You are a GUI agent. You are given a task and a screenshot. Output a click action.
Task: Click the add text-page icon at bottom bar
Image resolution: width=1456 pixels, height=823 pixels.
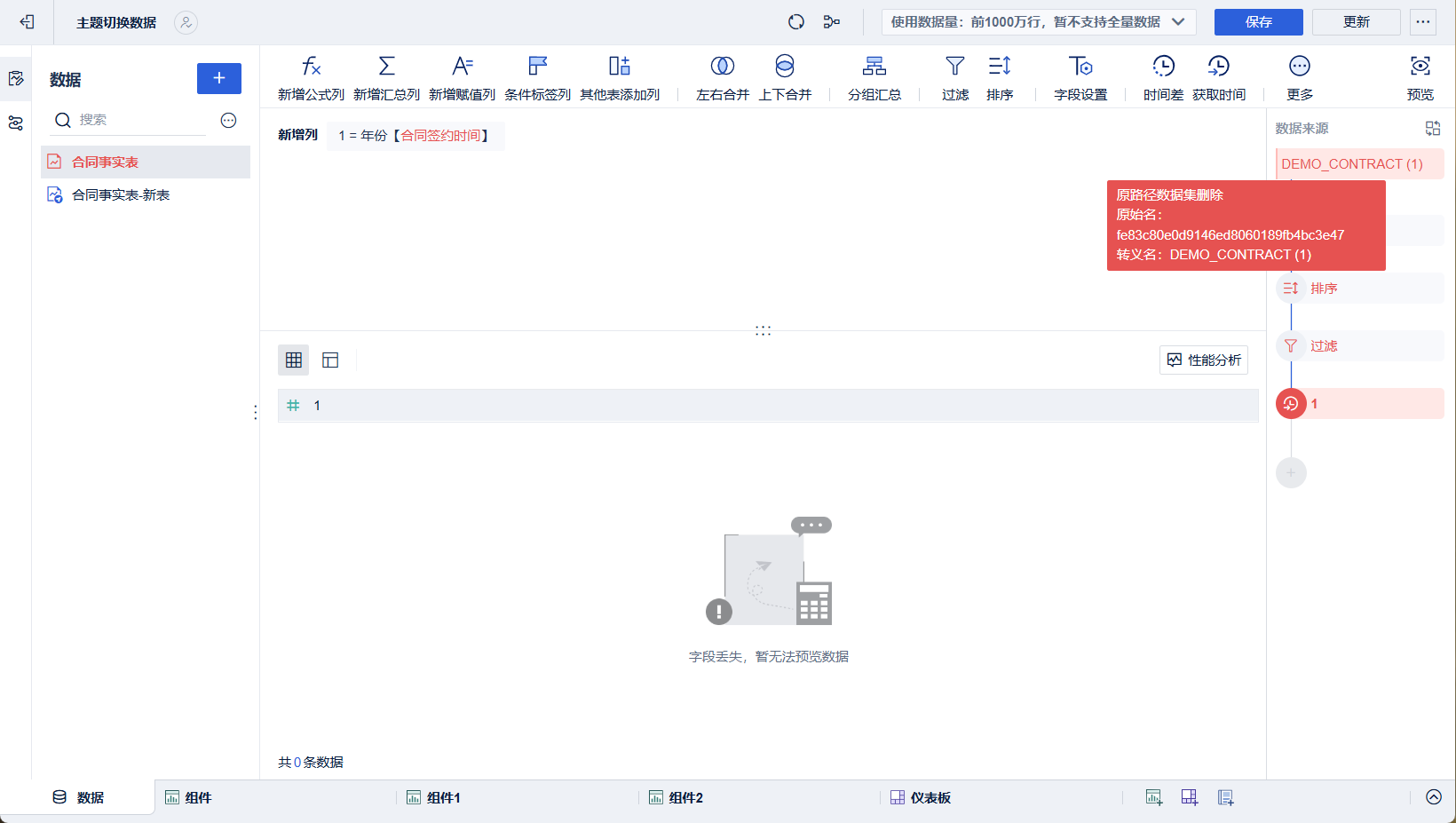point(1226,797)
